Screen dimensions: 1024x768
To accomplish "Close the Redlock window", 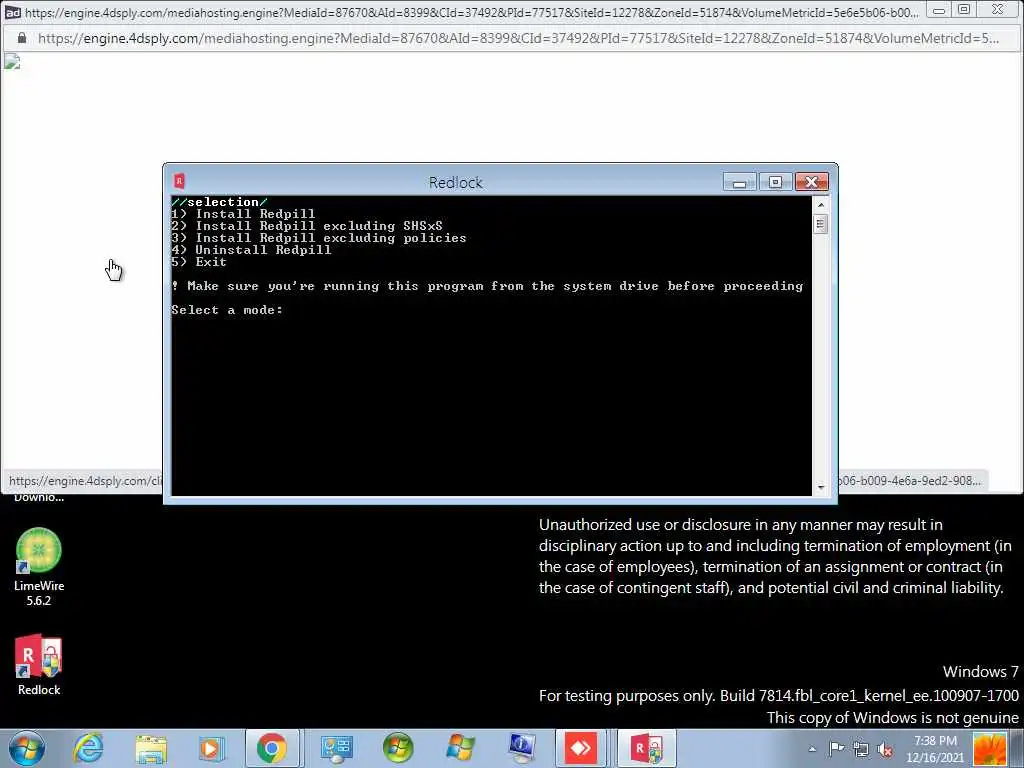I will (x=812, y=182).
